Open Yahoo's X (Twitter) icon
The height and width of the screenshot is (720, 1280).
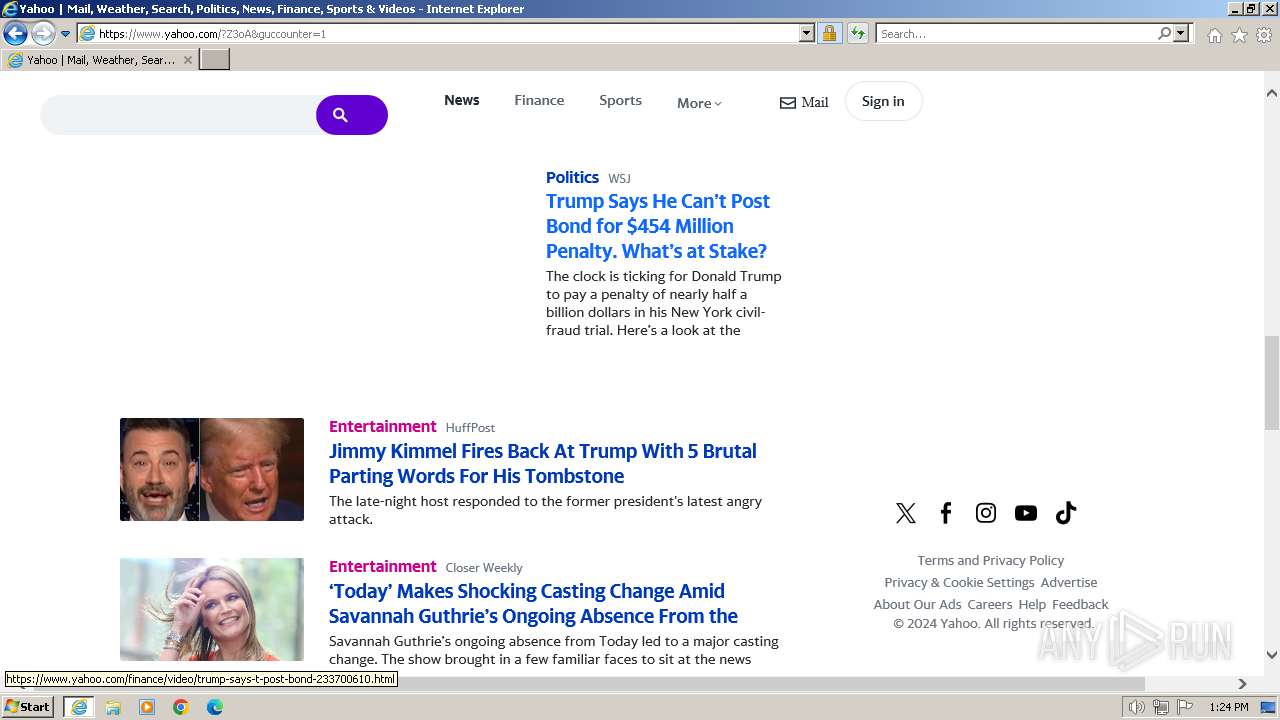click(906, 513)
